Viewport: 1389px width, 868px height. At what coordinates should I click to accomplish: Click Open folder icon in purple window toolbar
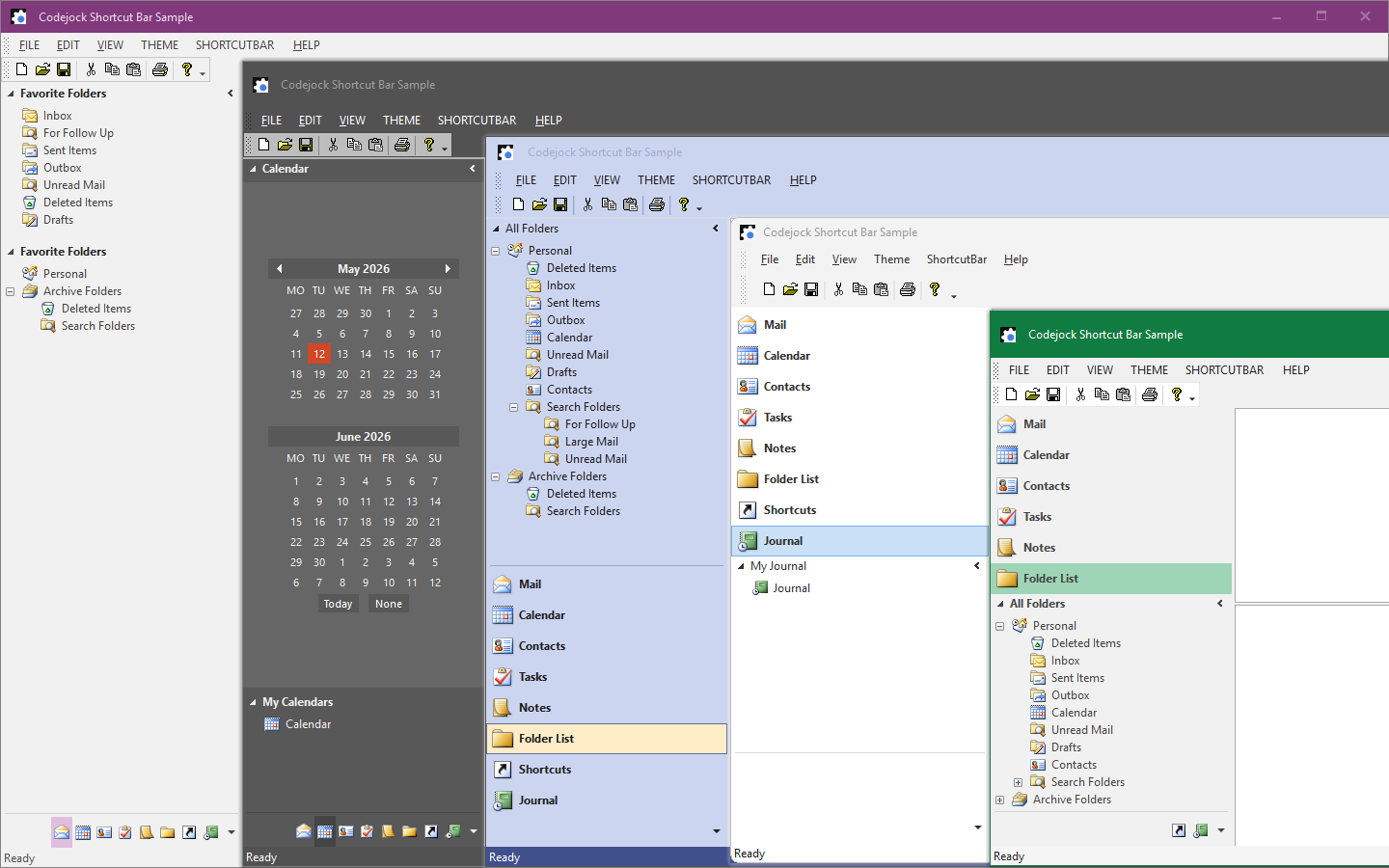coord(42,69)
